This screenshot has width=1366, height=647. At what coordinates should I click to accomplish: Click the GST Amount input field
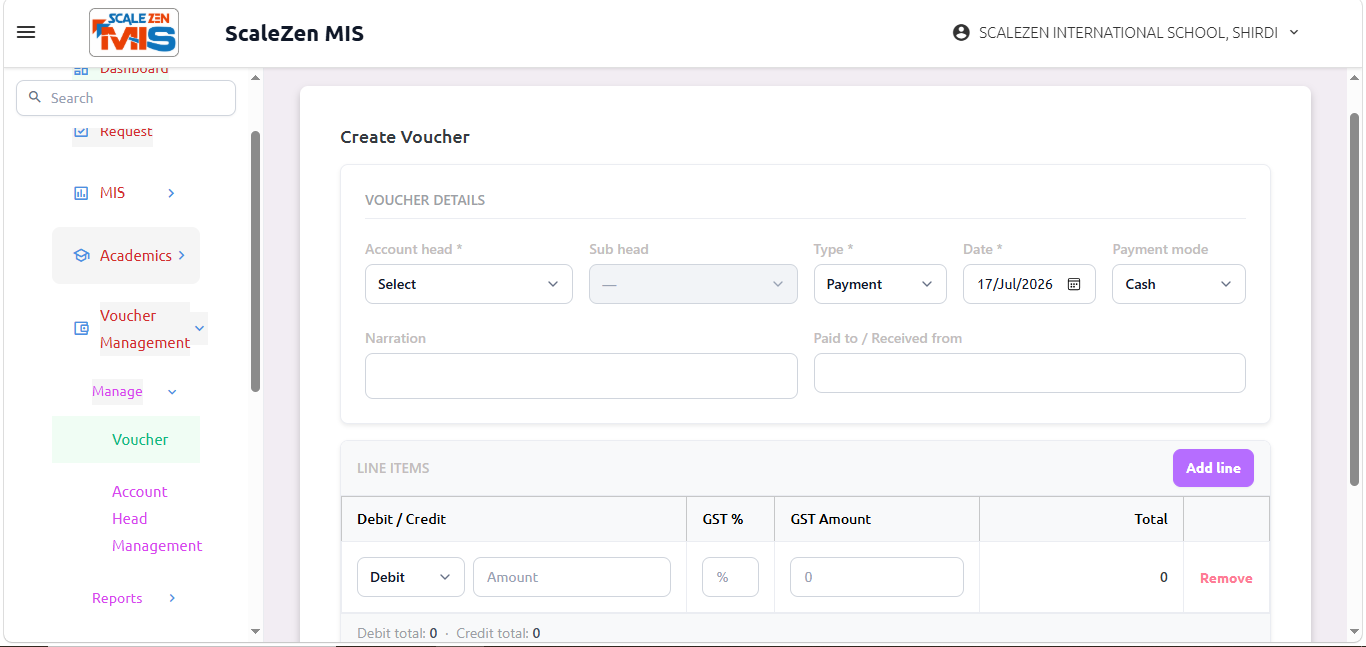tap(877, 577)
